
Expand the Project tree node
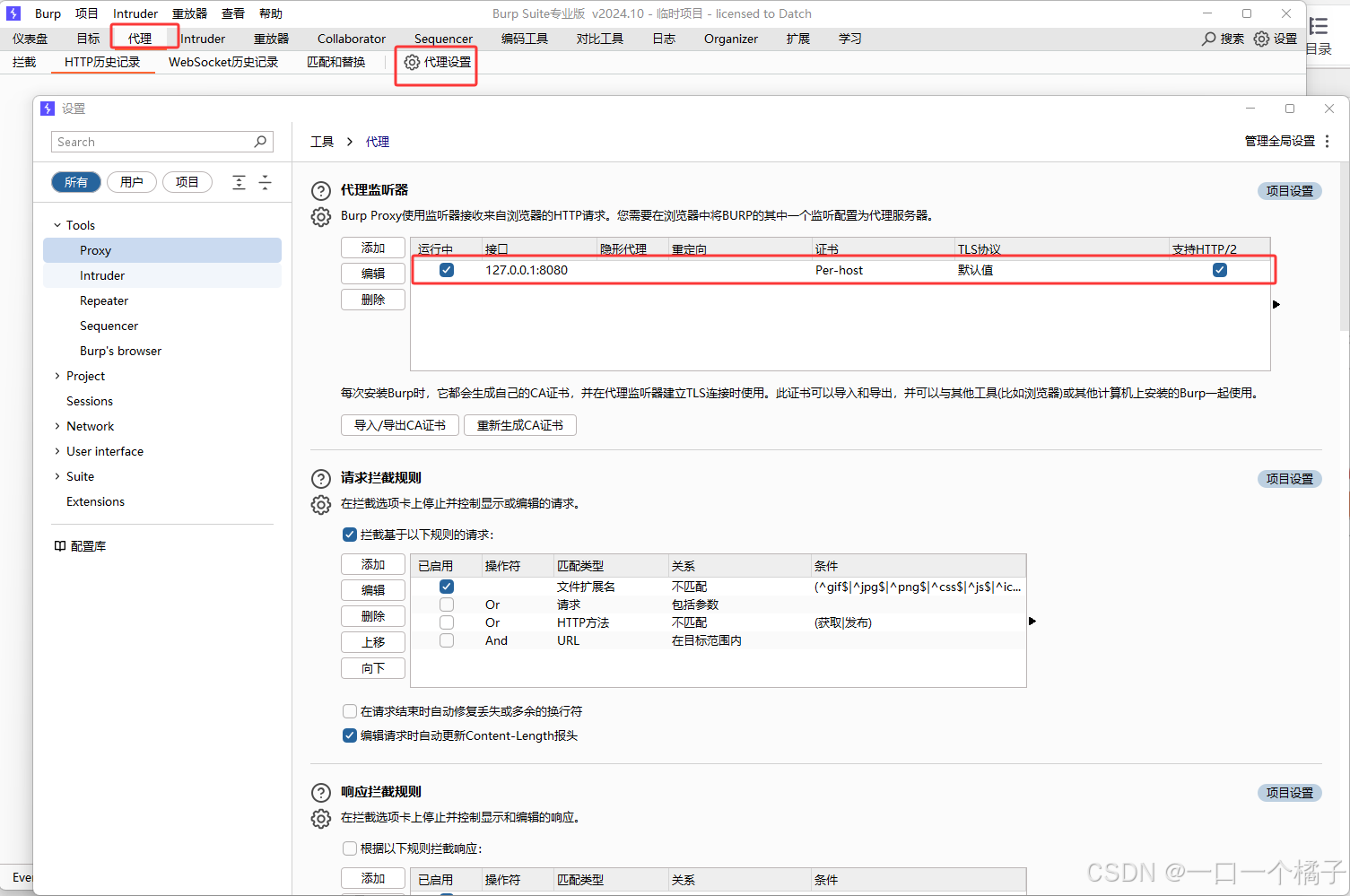[x=57, y=376]
